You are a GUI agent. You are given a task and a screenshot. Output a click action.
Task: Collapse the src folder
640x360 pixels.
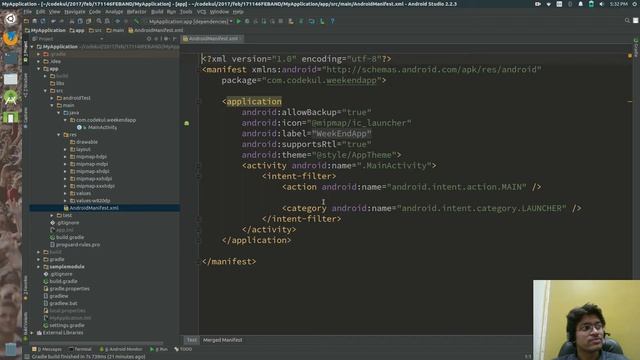click(x=45, y=91)
